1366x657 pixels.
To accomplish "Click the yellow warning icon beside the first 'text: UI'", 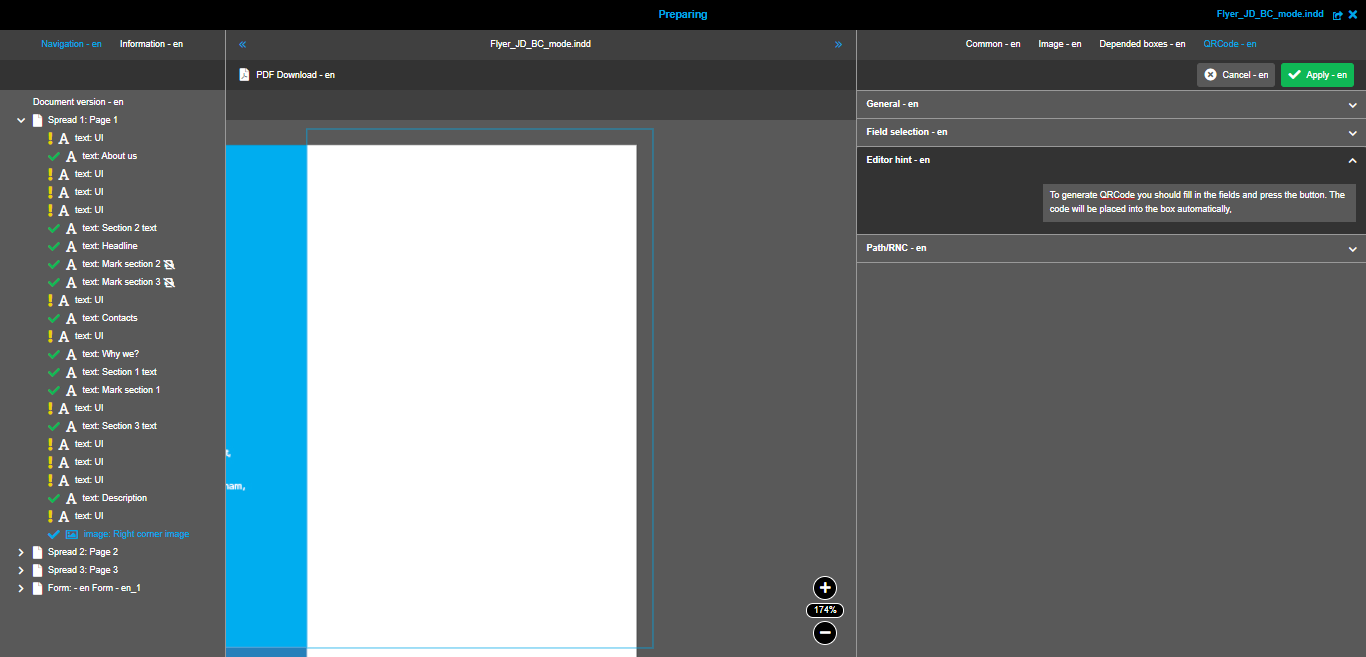I will pos(51,137).
